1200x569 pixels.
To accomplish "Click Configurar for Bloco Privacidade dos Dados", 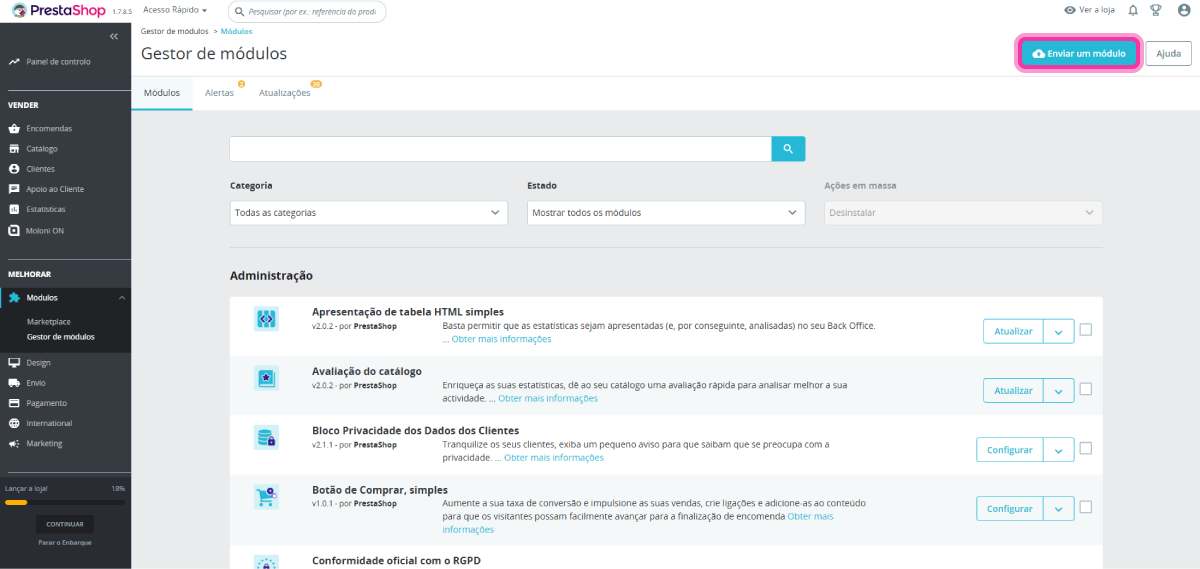I will pyautogui.click(x=1010, y=450).
